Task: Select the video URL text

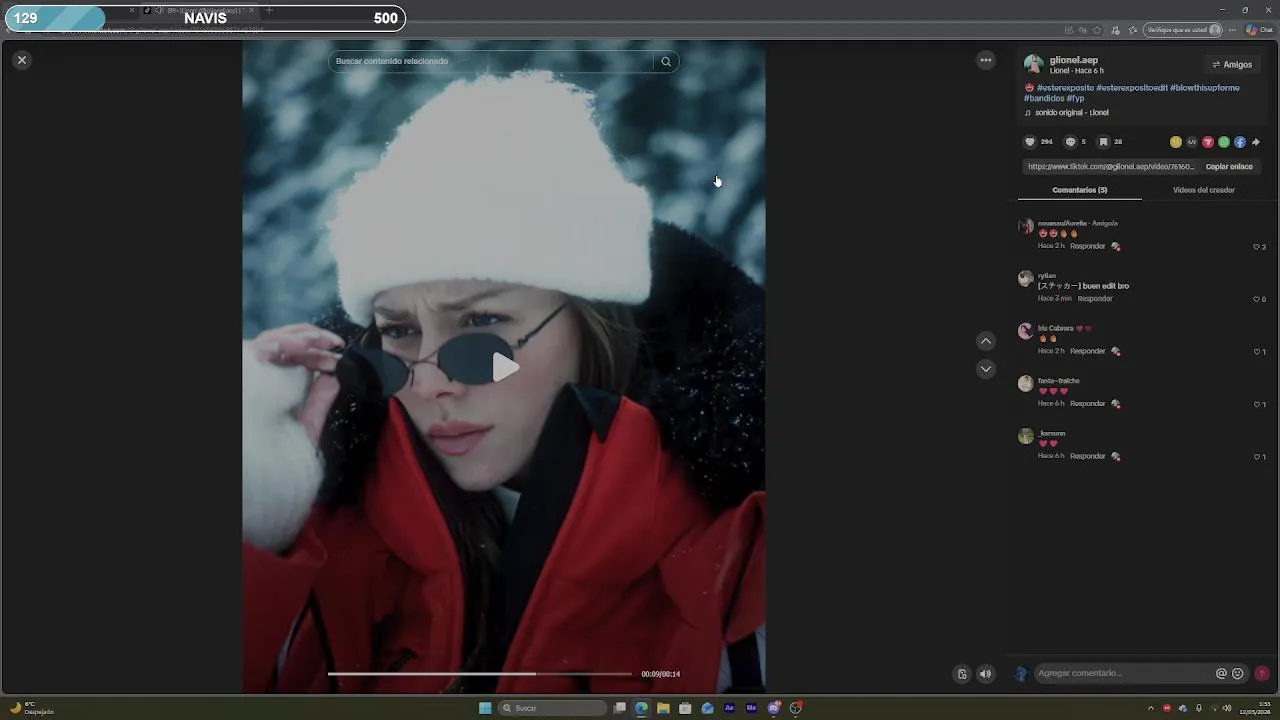Action: 1110,167
